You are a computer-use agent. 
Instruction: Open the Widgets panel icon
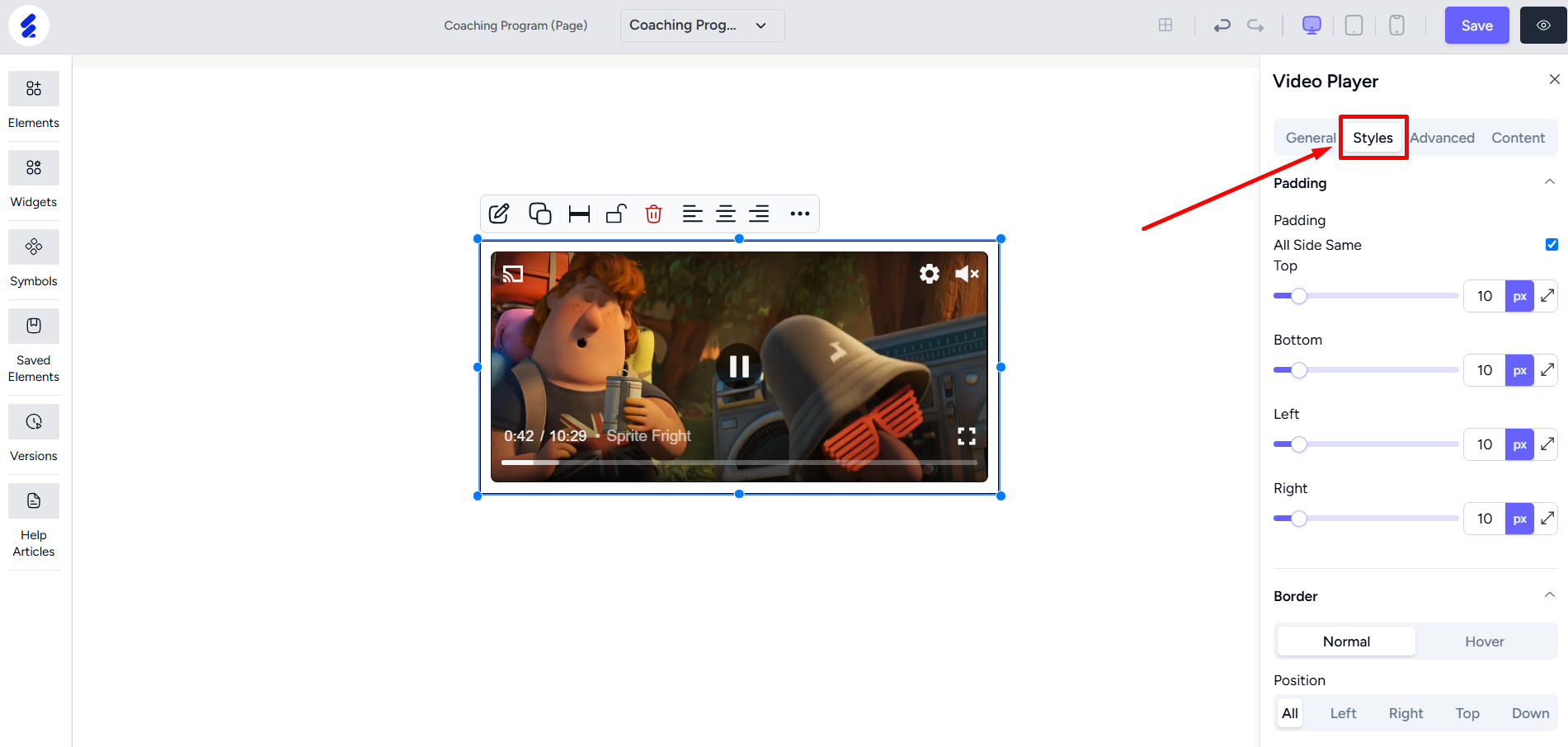(34, 168)
